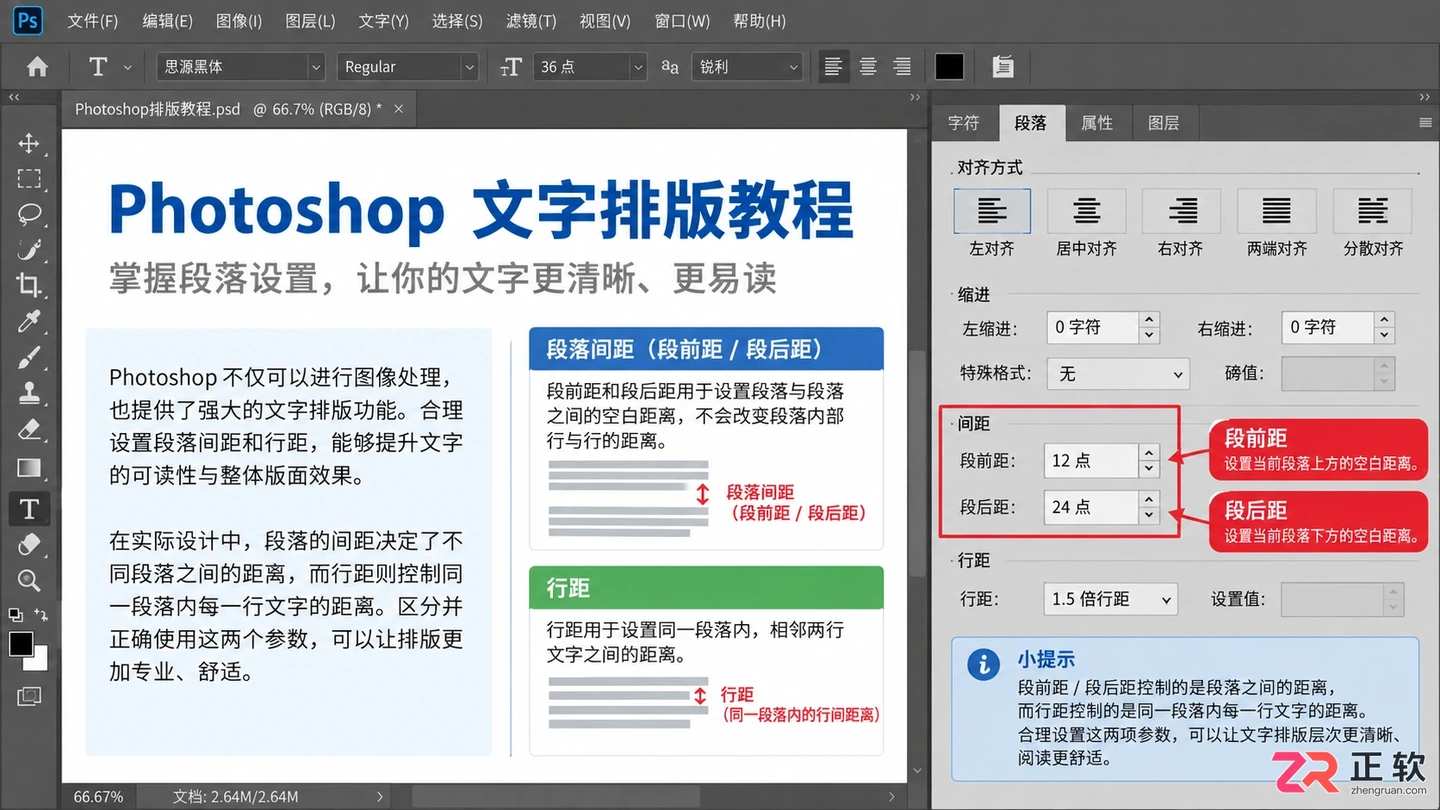Adjust the 段后距 stepper arrows
Viewport: 1440px width, 810px height.
(x=1149, y=507)
